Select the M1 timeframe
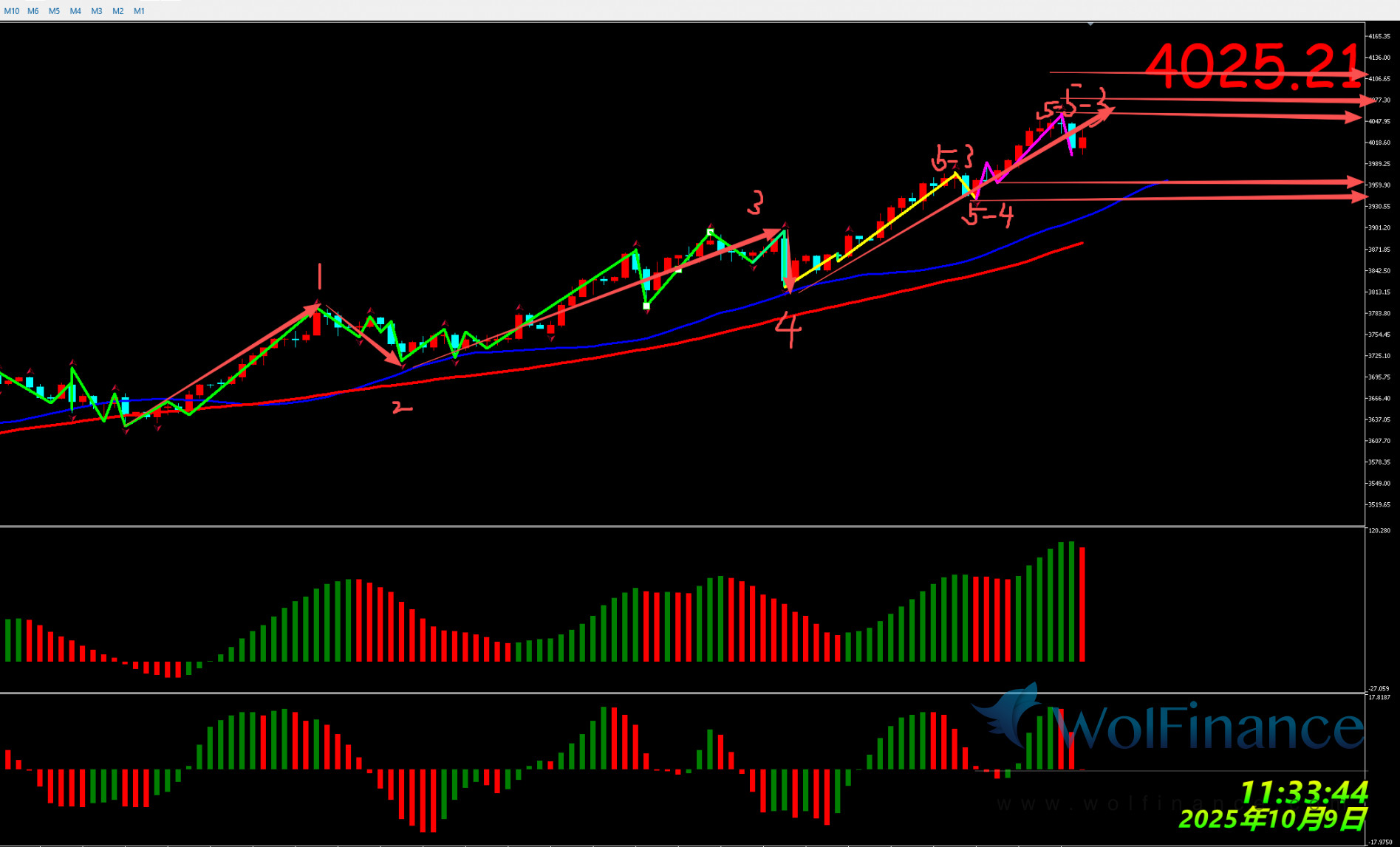 (x=139, y=11)
